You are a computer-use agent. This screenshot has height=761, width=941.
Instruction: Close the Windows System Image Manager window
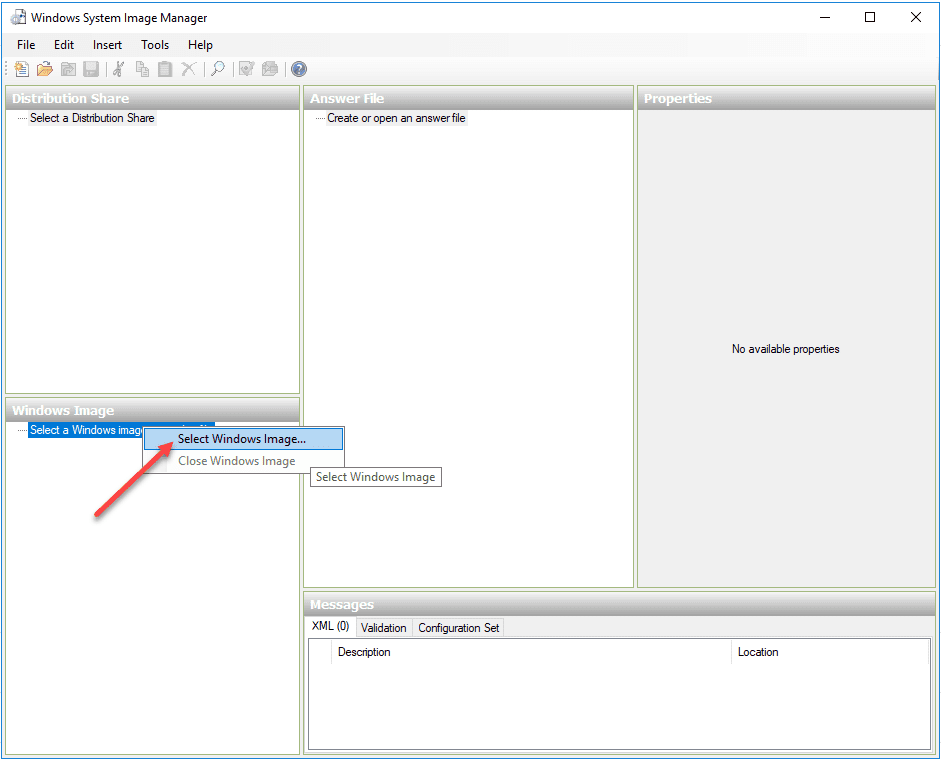click(916, 17)
